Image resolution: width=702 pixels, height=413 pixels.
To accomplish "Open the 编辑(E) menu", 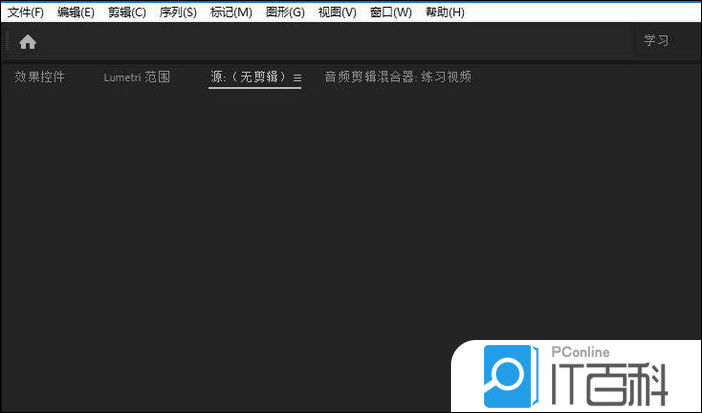I will click(76, 12).
